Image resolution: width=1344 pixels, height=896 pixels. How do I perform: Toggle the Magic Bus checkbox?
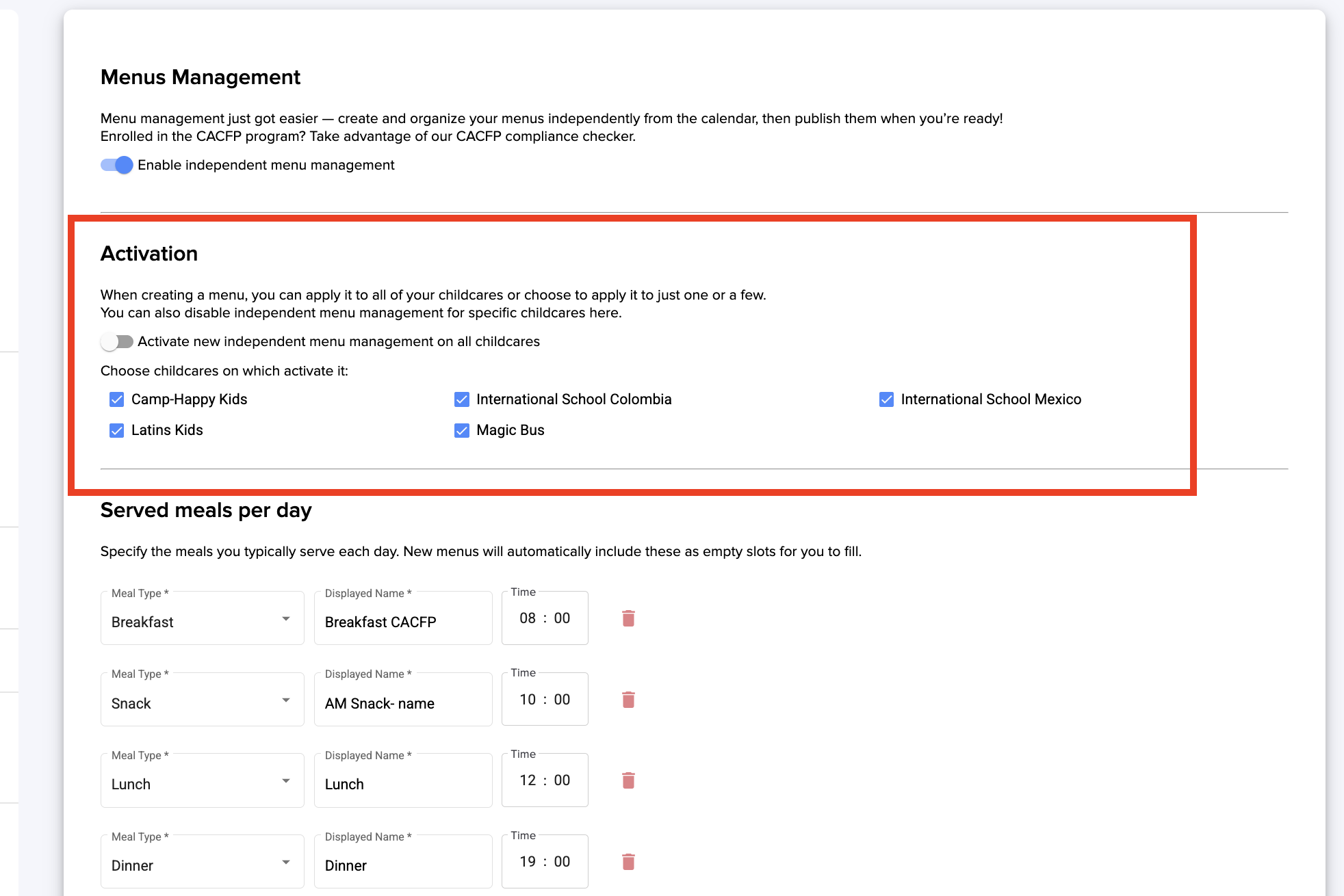tap(462, 430)
